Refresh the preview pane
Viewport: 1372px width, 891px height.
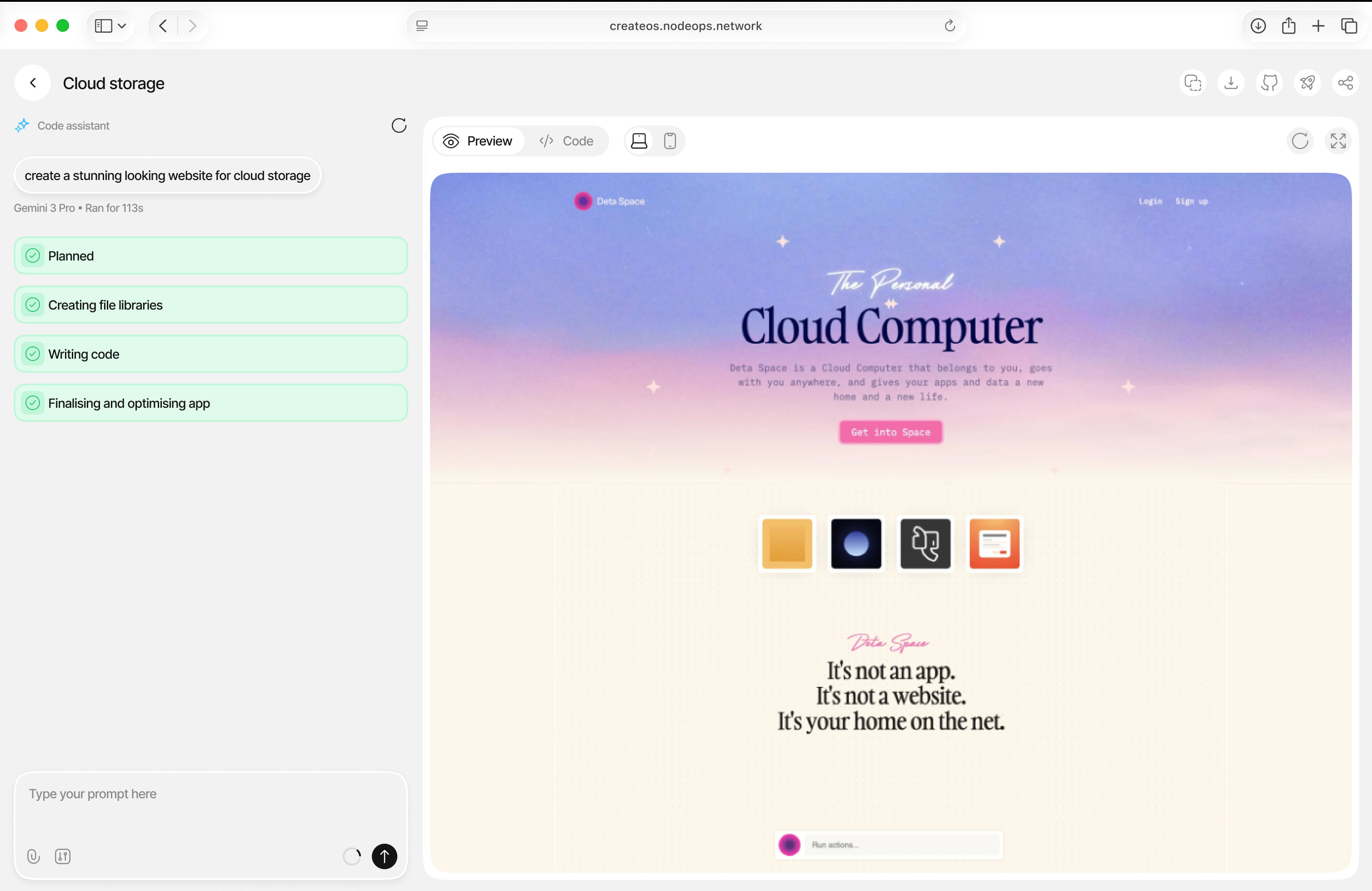1299,141
